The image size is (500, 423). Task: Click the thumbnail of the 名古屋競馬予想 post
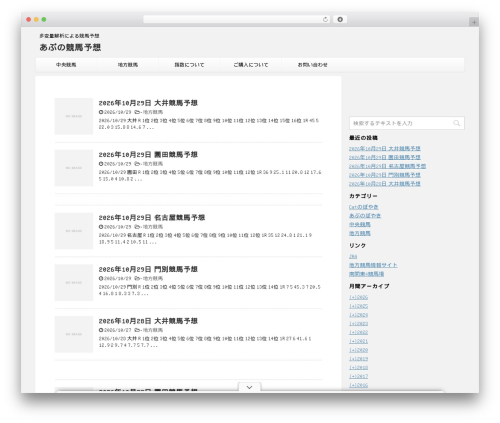click(74, 231)
